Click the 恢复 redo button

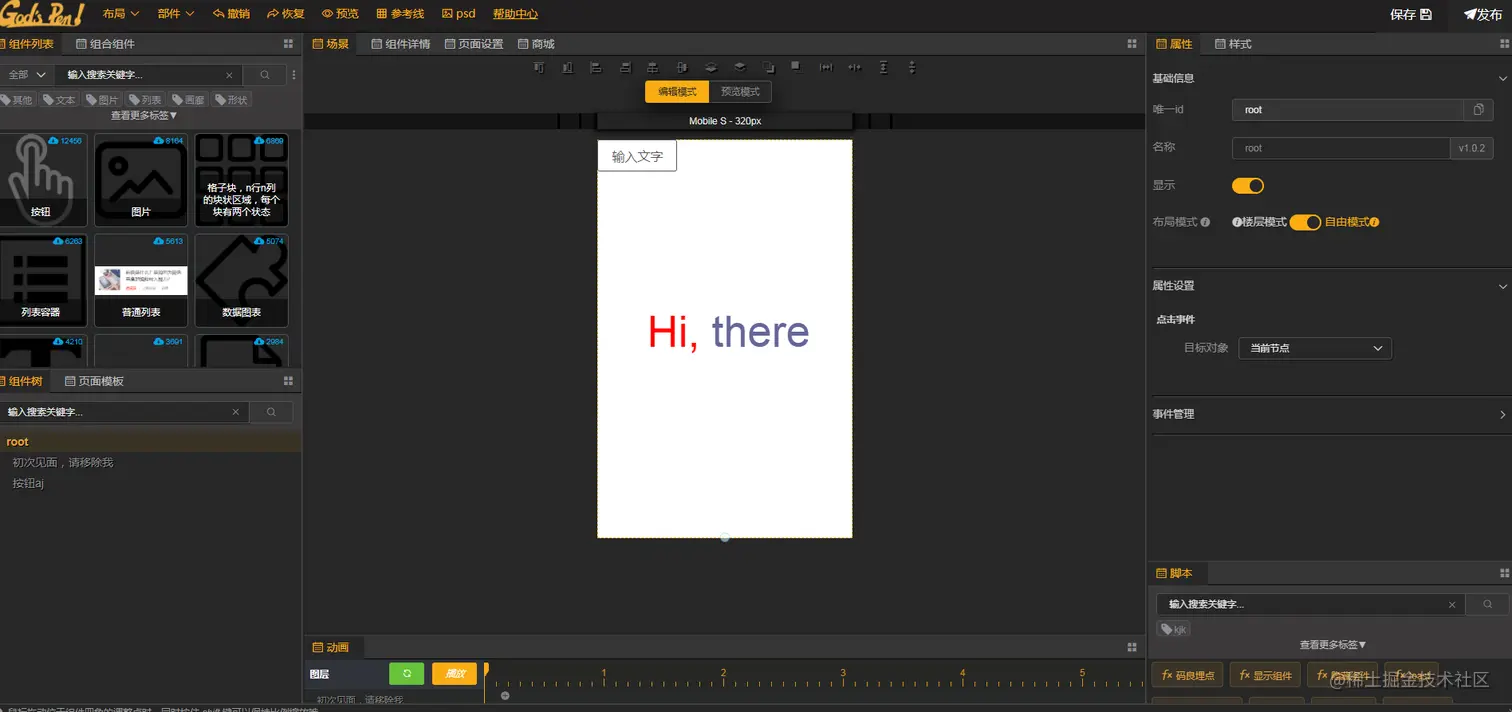tap(286, 14)
